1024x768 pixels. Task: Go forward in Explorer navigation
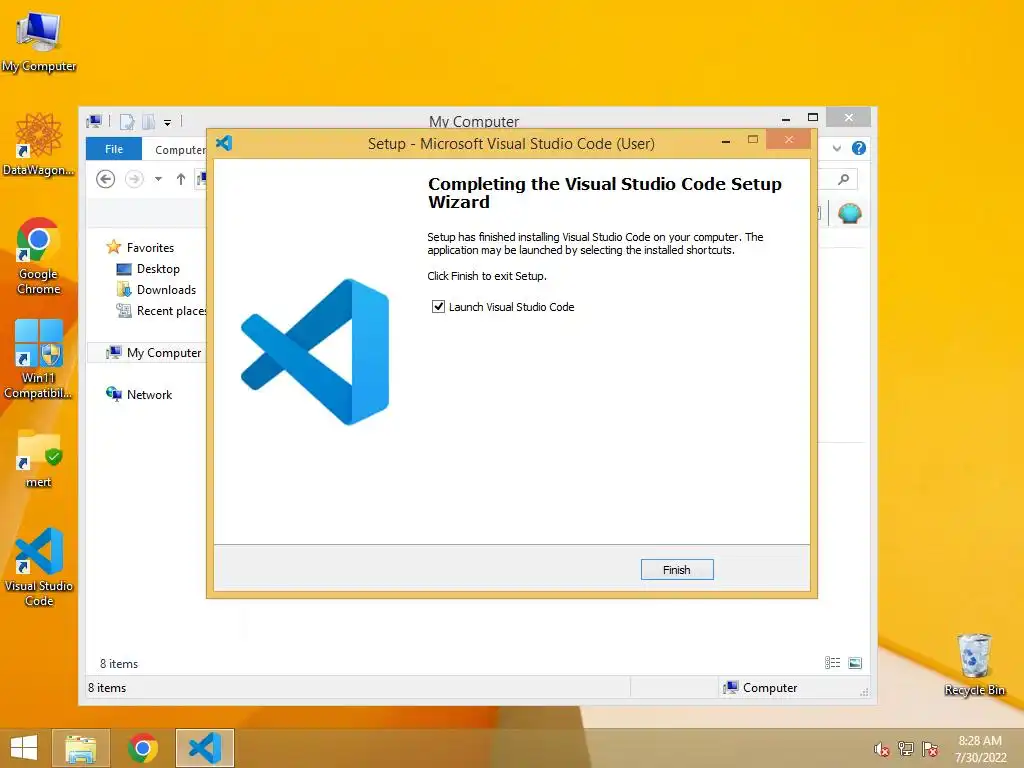[x=134, y=179]
